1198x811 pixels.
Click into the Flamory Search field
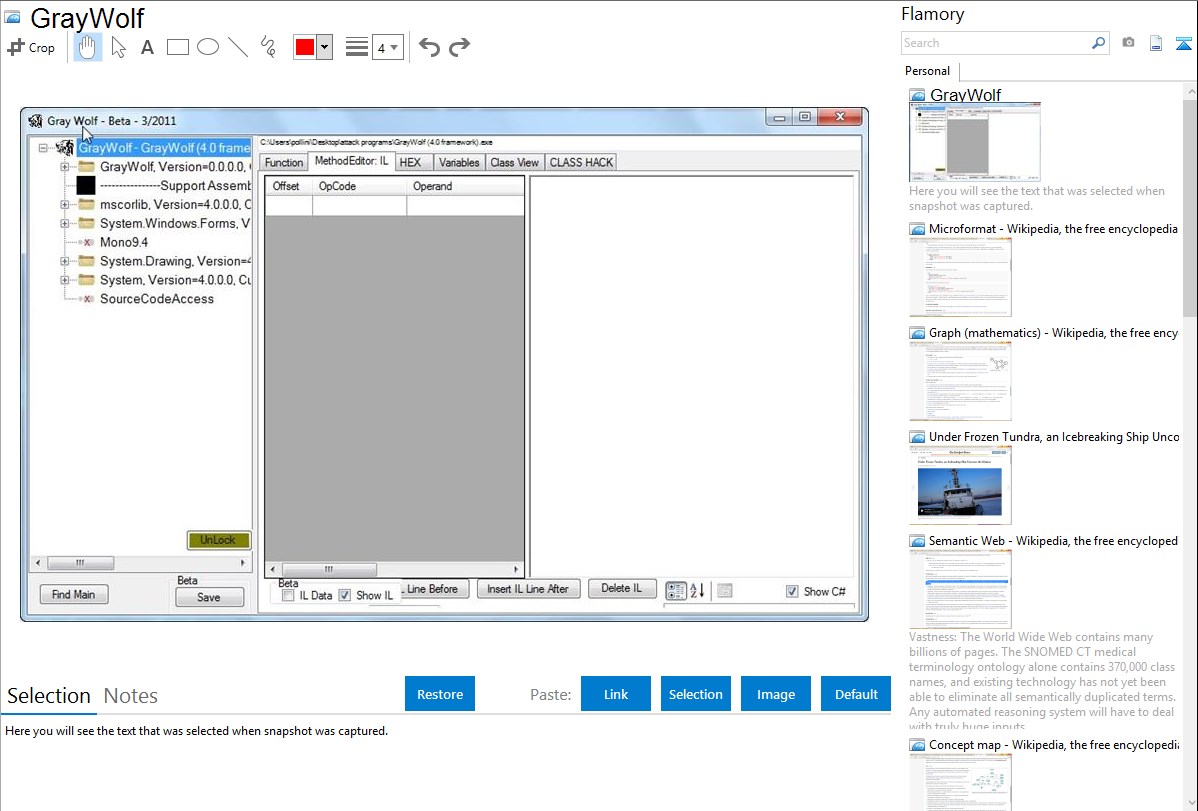point(996,43)
